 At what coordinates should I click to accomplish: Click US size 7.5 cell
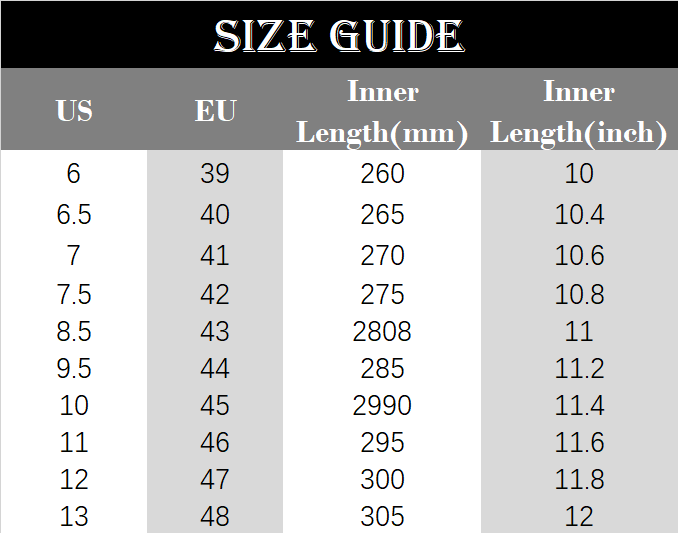coord(74,295)
